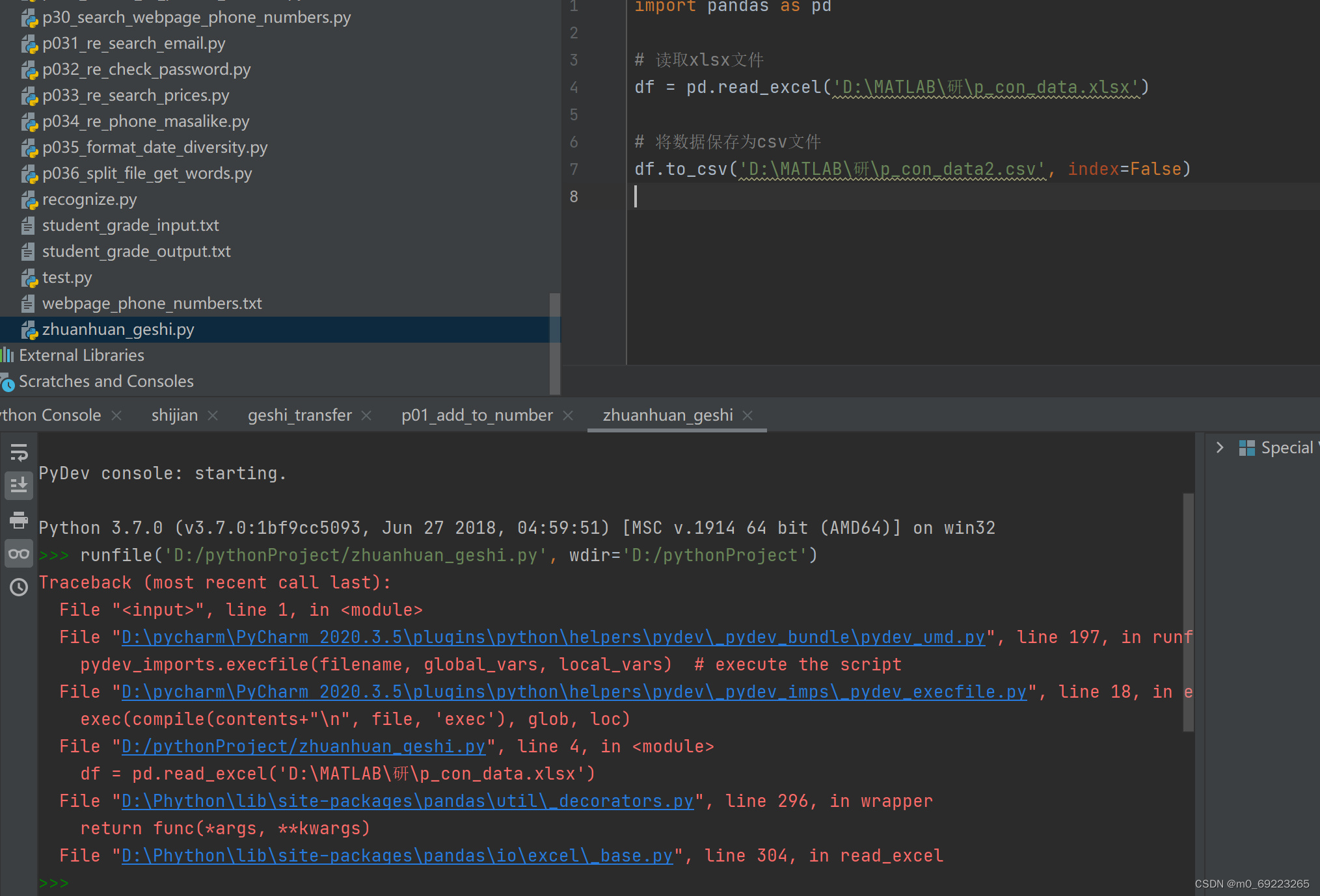Switch to geshi_transfer console tab
Screen dimensions: 1320x896
299,415
